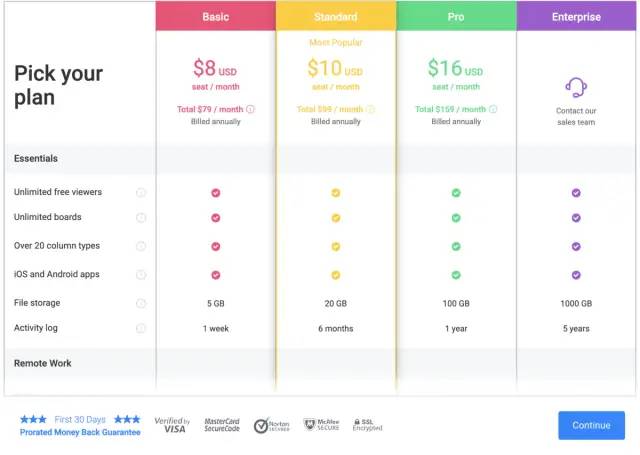Choose the purple Enterprise plan header

(x=576, y=17)
